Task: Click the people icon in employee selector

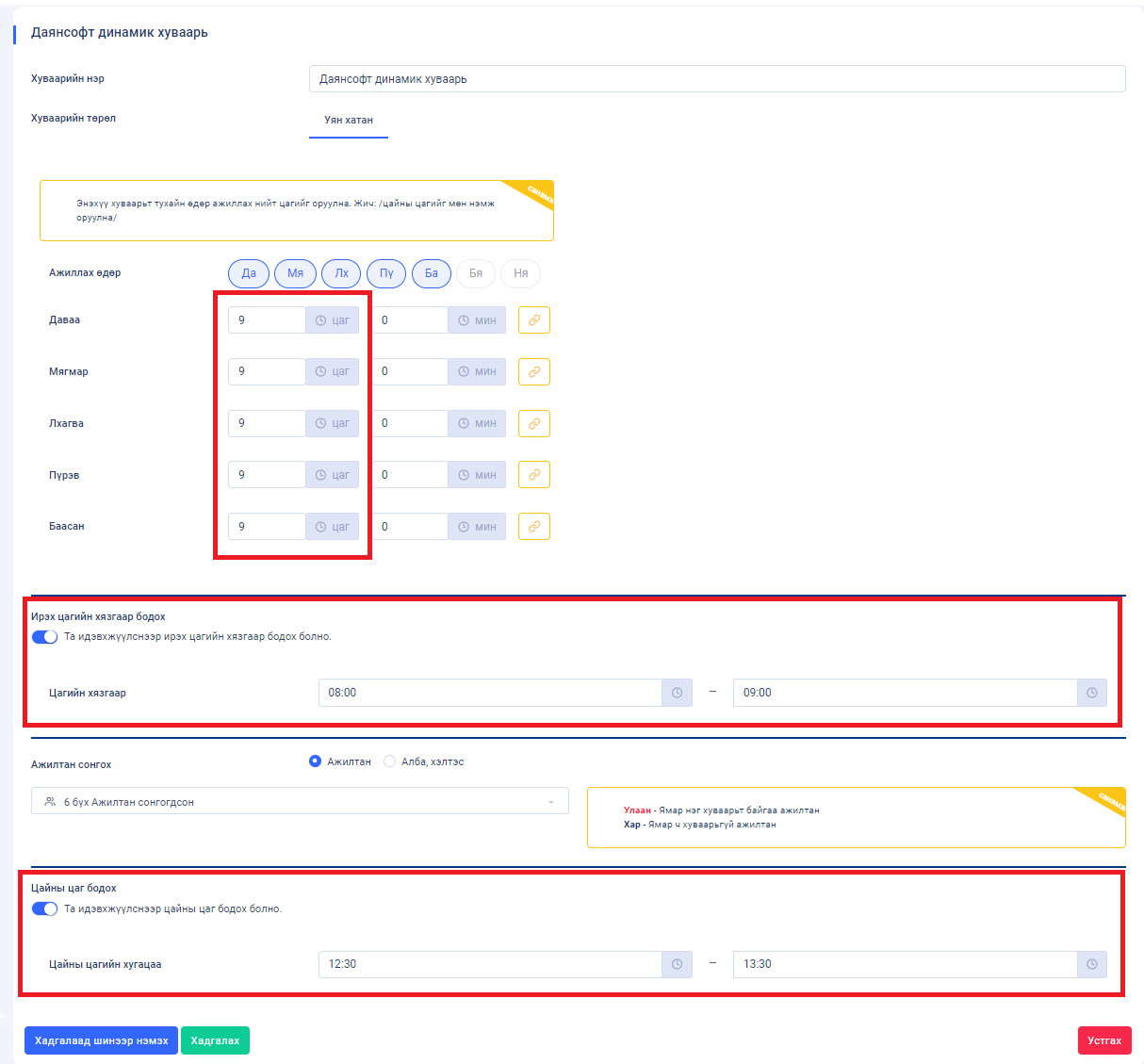Action: point(50,802)
